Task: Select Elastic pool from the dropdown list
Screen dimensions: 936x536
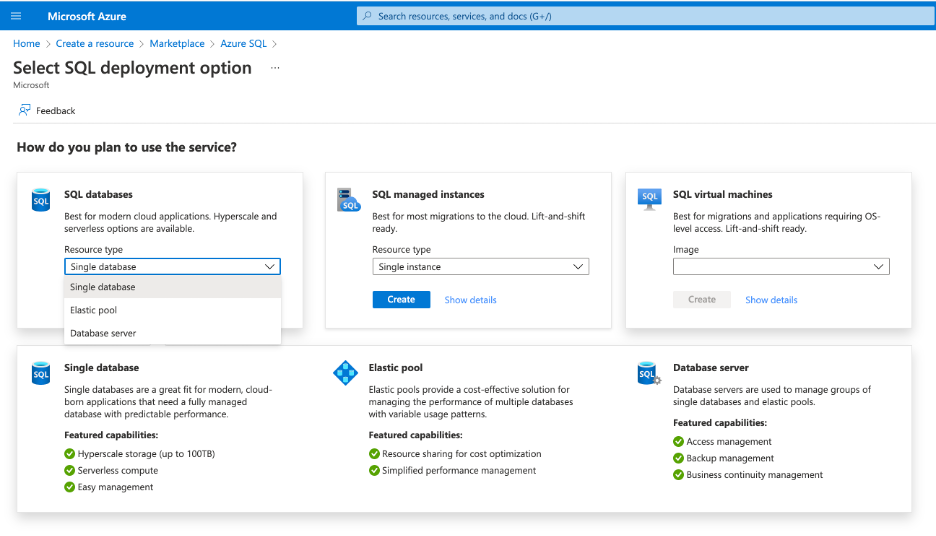Action: (94, 310)
